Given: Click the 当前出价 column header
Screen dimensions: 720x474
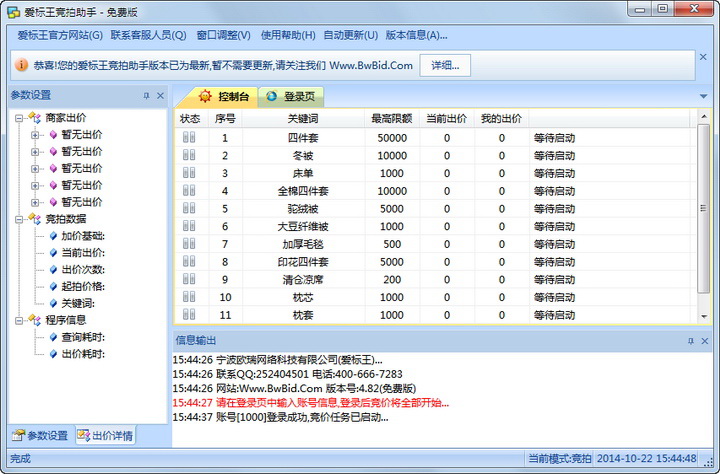Looking at the screenshot, I should pyautogui.click(x=446, y=118).
